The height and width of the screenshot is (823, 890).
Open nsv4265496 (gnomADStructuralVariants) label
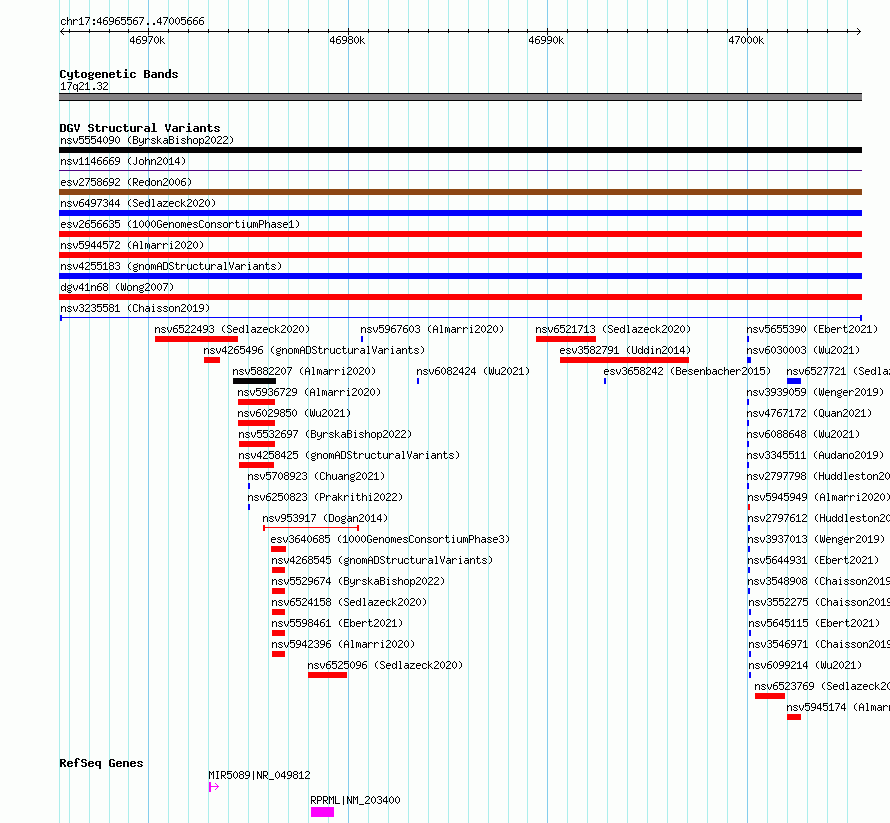314,350
